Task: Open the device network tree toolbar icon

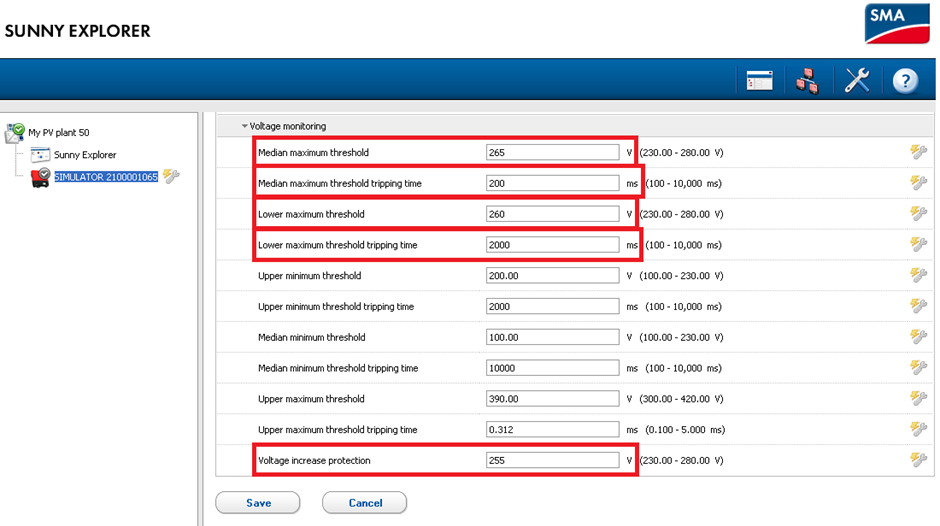Action: point(808,81)
